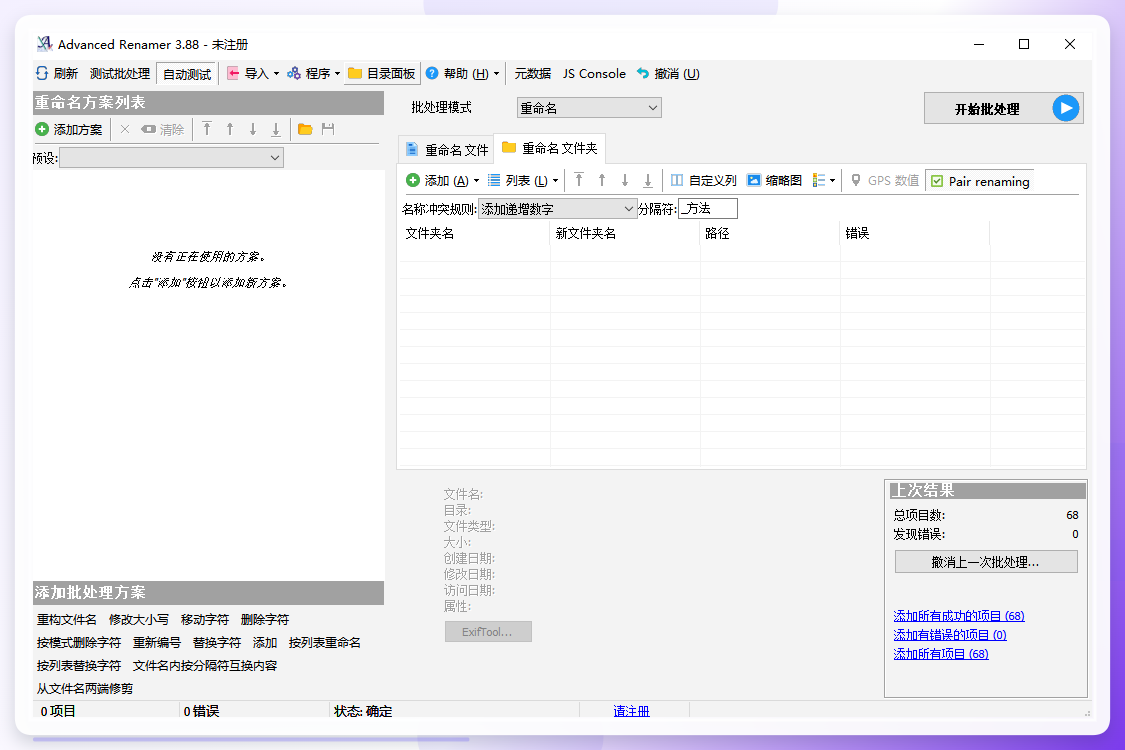Click the 添加有错误的项目 (0) link
Viewport: 1125px width, 750px height.
point(950,635)
